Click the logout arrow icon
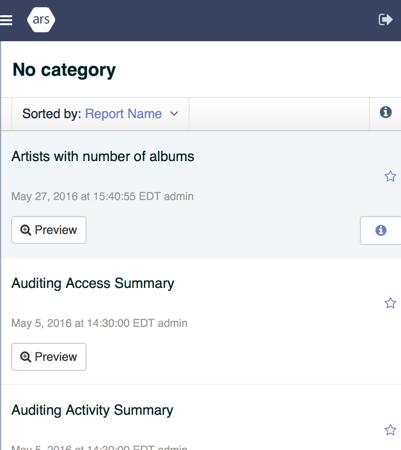The height and width of the screenshot is (450, 401). pyautogui.click(x=385, y=20)
